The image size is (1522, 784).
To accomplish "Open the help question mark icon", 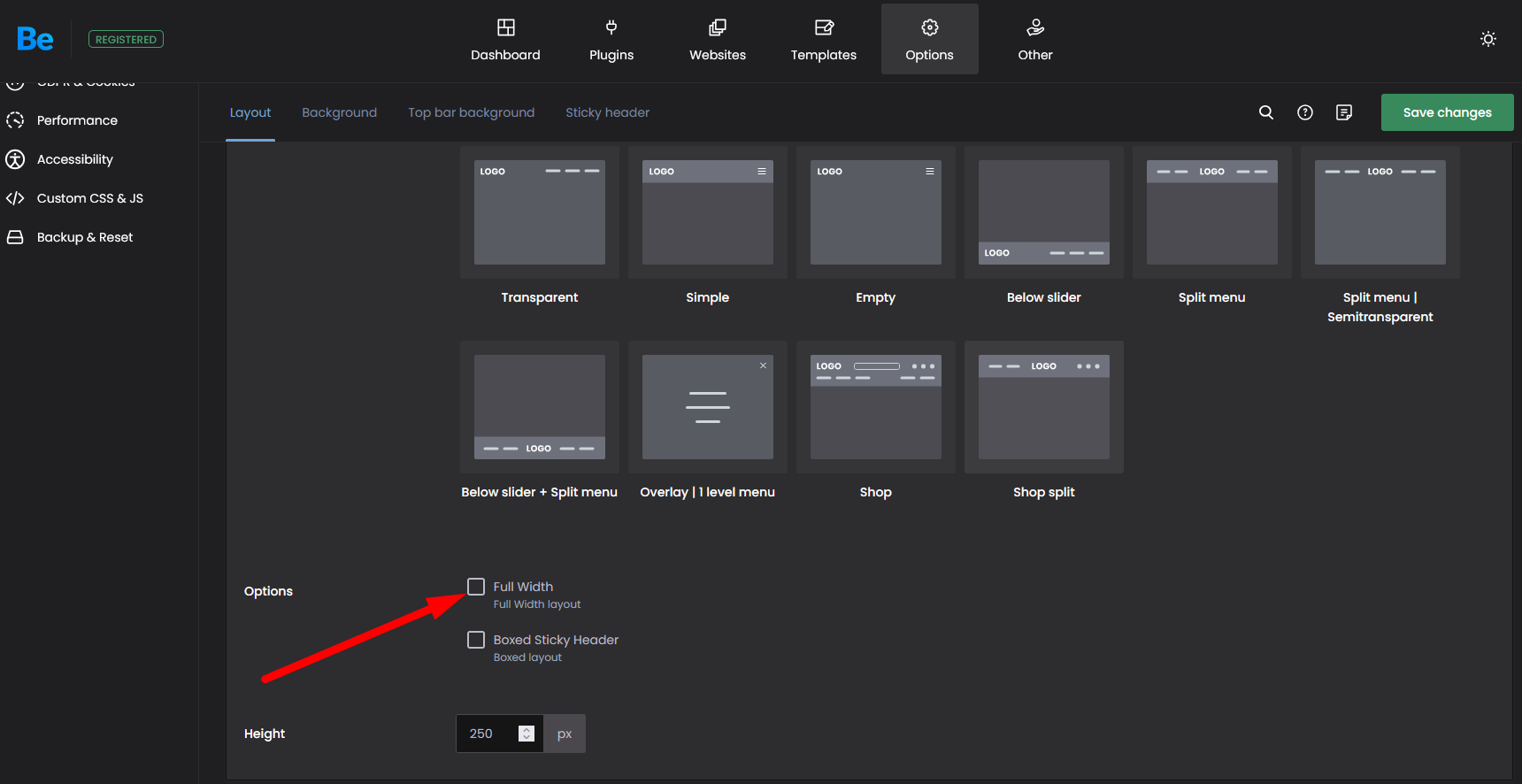I will pos(1305,112).
